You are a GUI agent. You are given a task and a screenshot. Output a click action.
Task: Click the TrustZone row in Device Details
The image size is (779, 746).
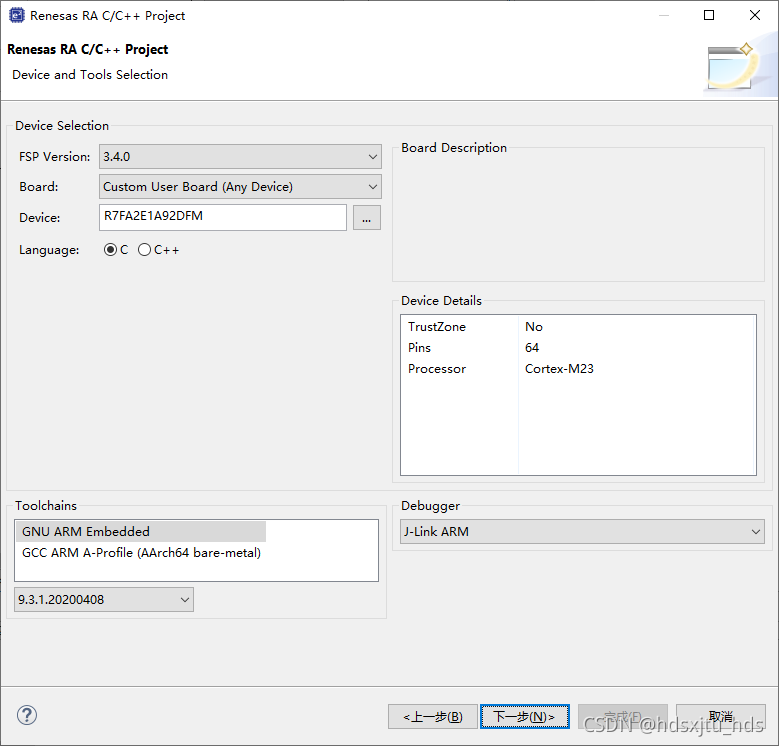(578, 327)
